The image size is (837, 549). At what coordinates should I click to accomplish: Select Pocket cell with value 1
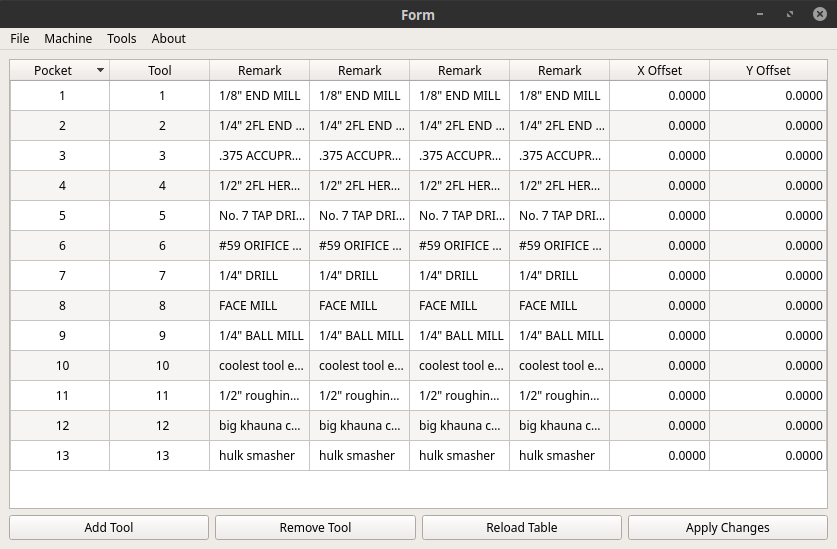pos(60,96)
